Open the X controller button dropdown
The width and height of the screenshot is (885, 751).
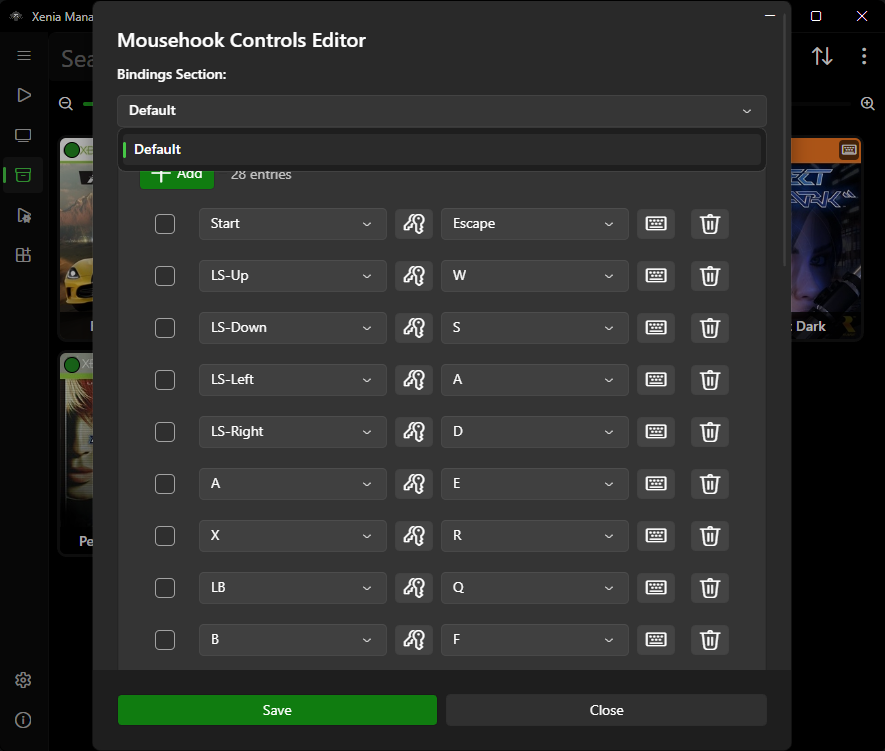coord(292,535)
